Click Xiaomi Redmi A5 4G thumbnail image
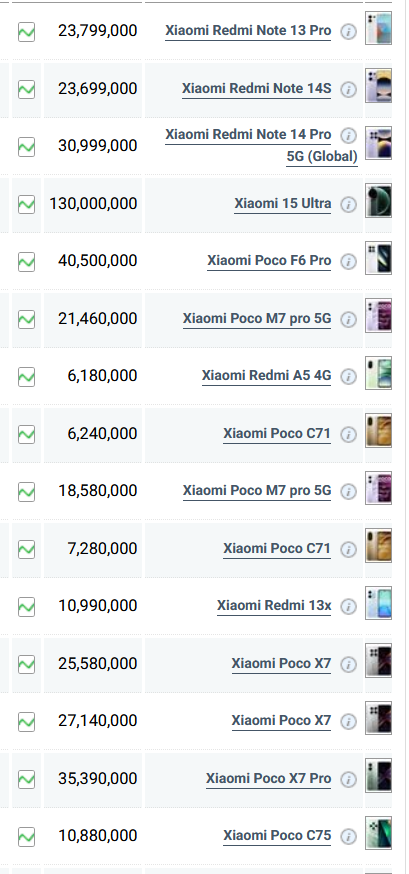Viewport: 409px width, 874px height. coord(378,373)
